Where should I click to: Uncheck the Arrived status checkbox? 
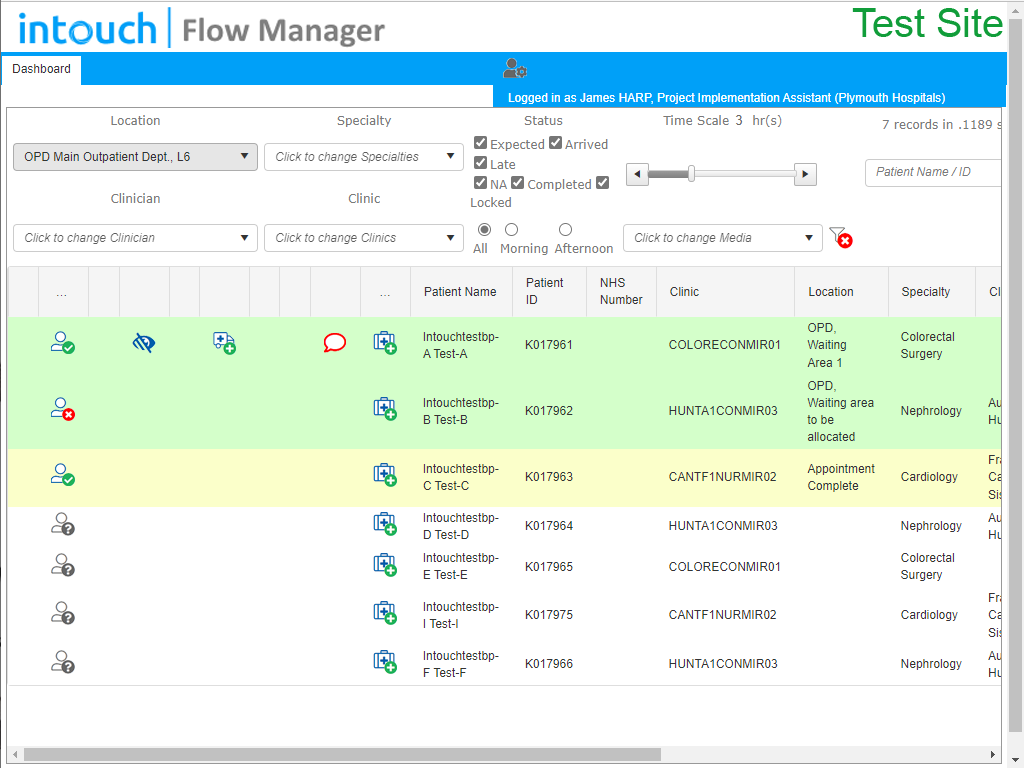pyautogui.click(x=556, y=143)
